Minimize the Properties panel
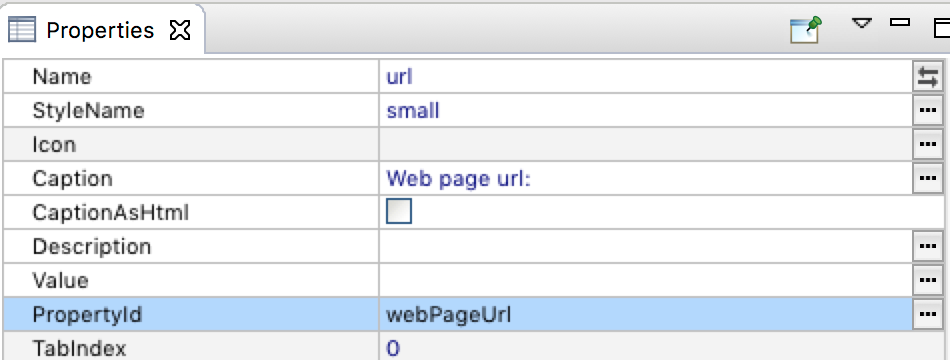 pos(900,22)
